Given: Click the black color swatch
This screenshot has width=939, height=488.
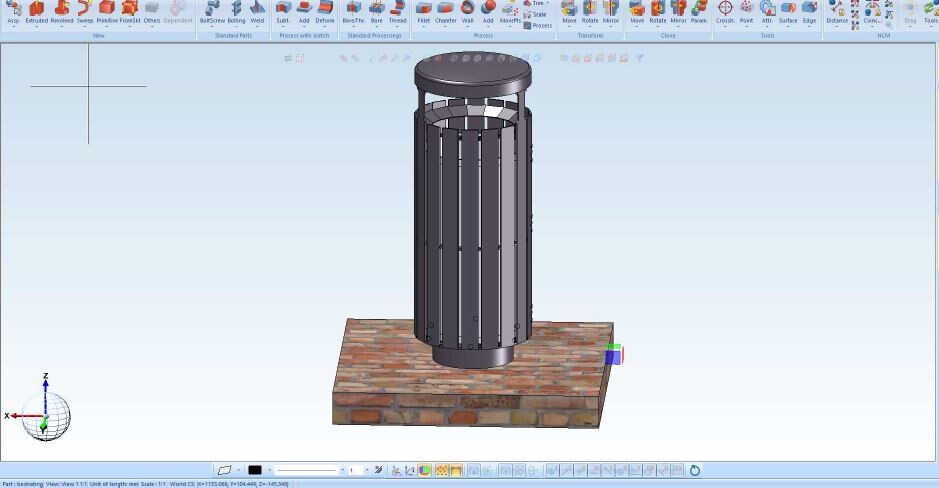Looking at the screenshot, I should 255,470.
